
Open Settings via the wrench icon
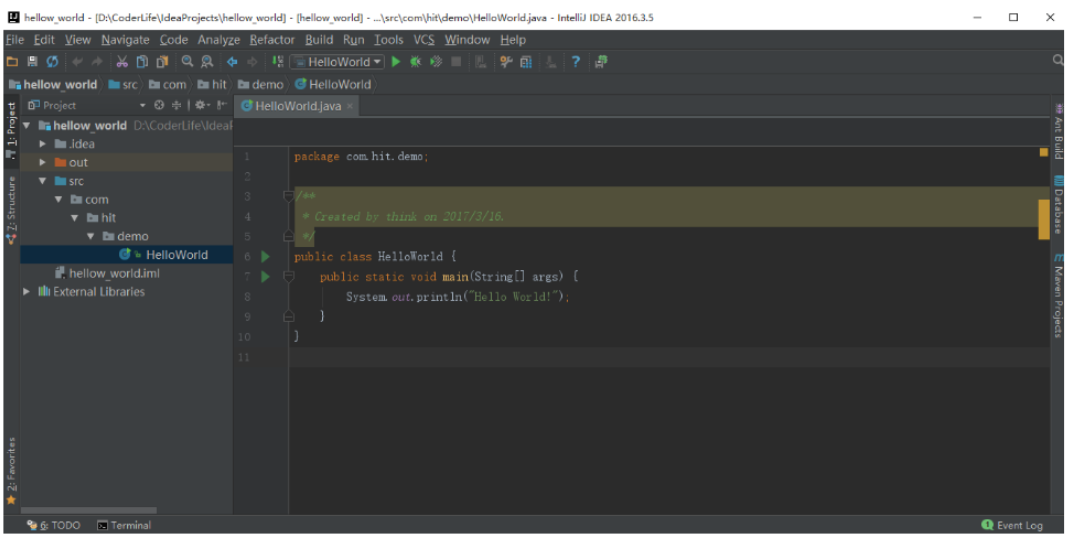click(x=506, y=62)
